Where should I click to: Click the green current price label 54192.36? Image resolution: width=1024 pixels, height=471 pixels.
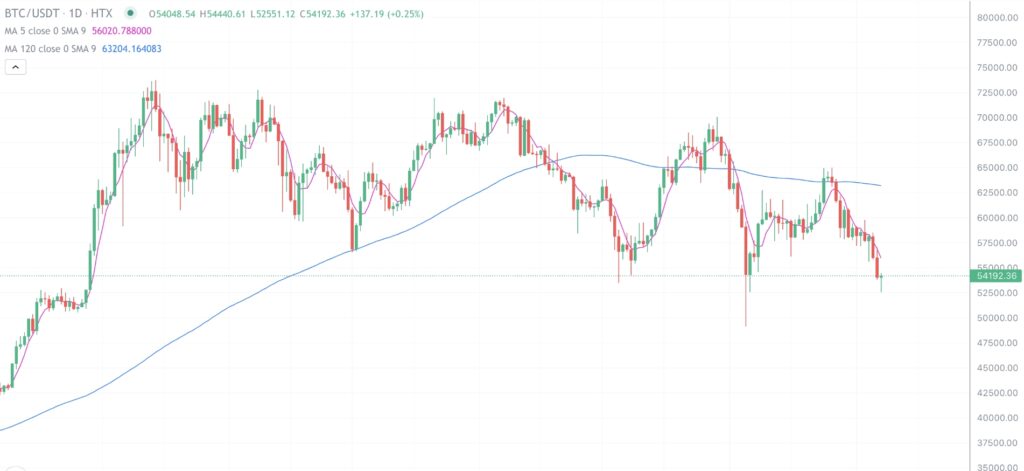997,276
